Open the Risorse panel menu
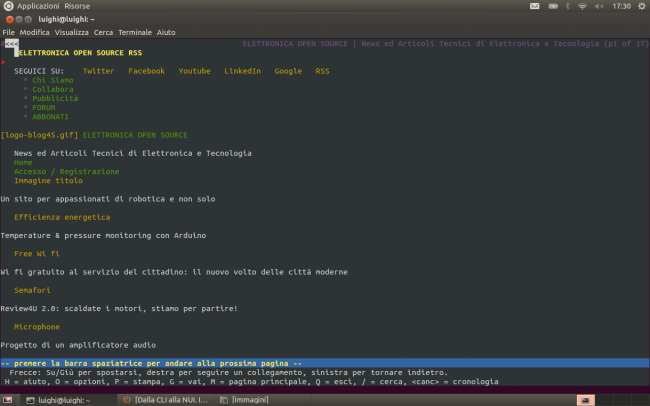This screenshot has width=650, height=406. tap(77, 6)
